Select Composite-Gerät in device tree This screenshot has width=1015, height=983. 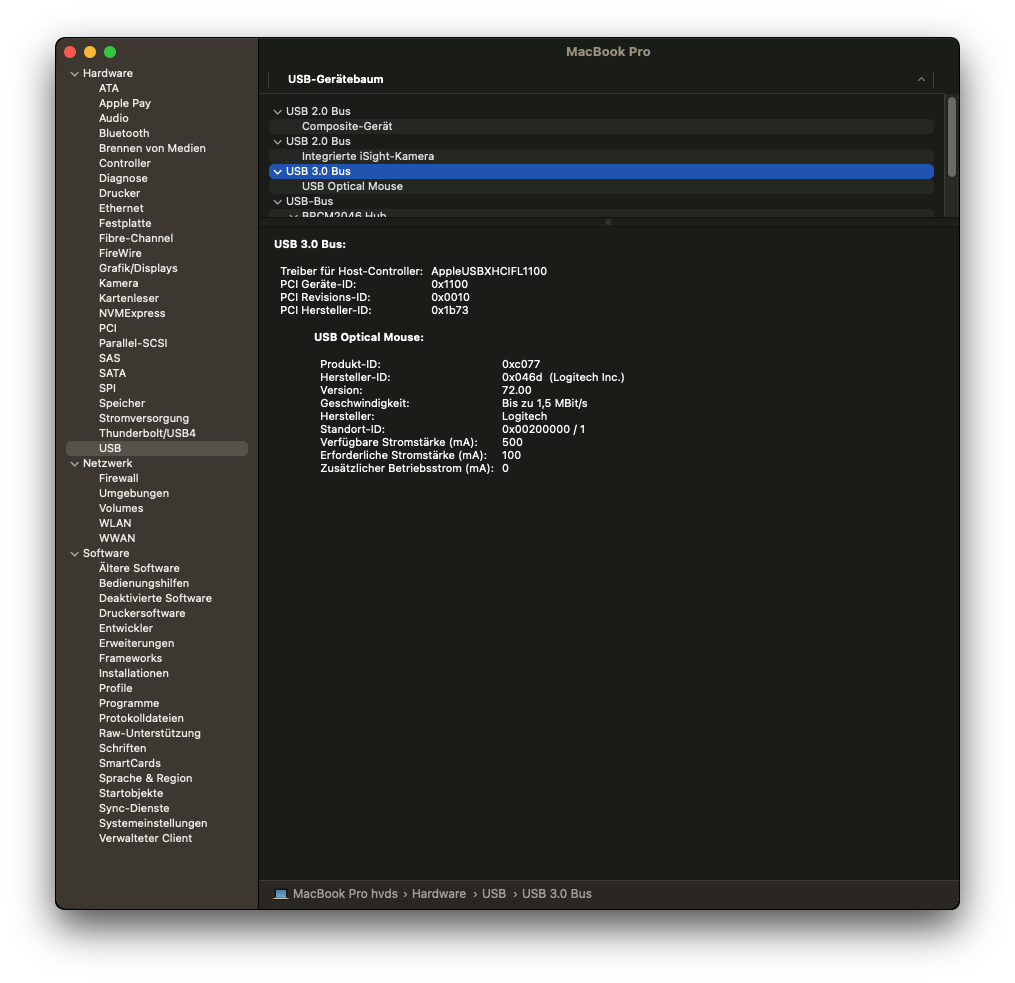click(601, 126)
